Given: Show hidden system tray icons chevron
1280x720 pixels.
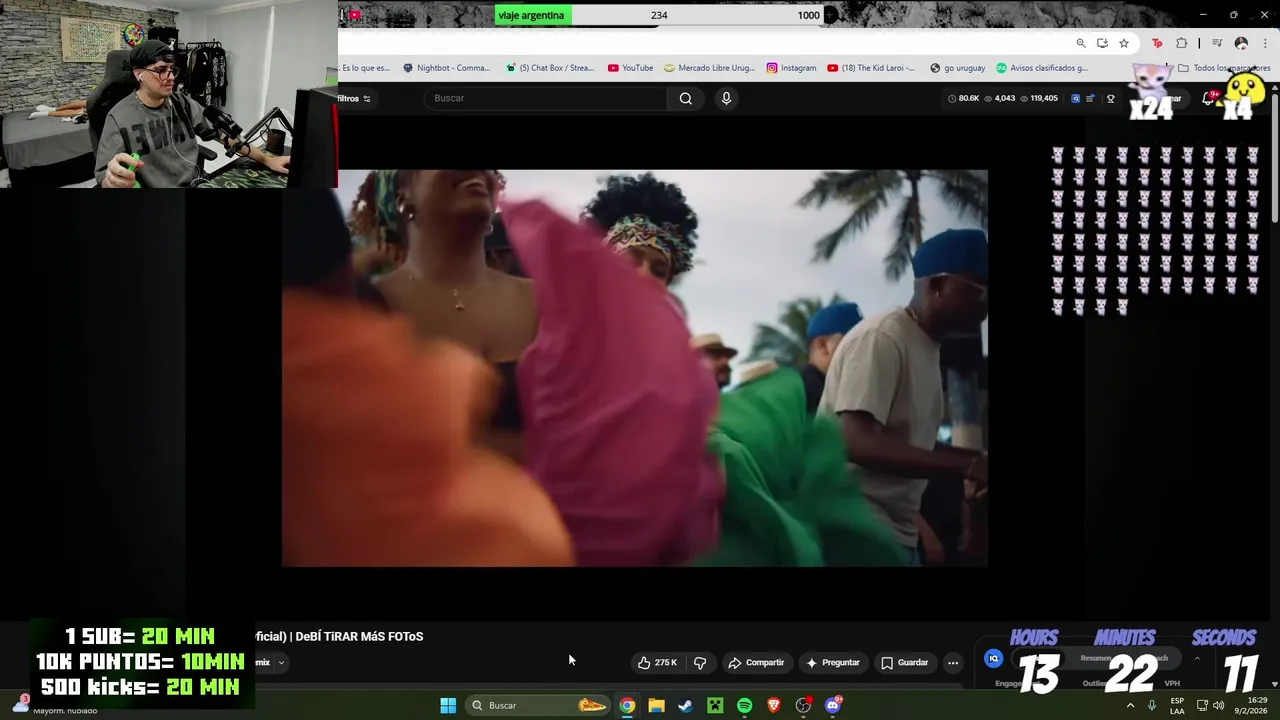Looking at the screenshot, I should (1131, 705).
